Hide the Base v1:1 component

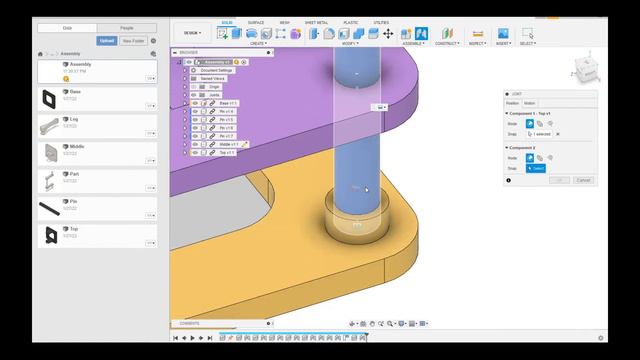[x=195, y=103]
